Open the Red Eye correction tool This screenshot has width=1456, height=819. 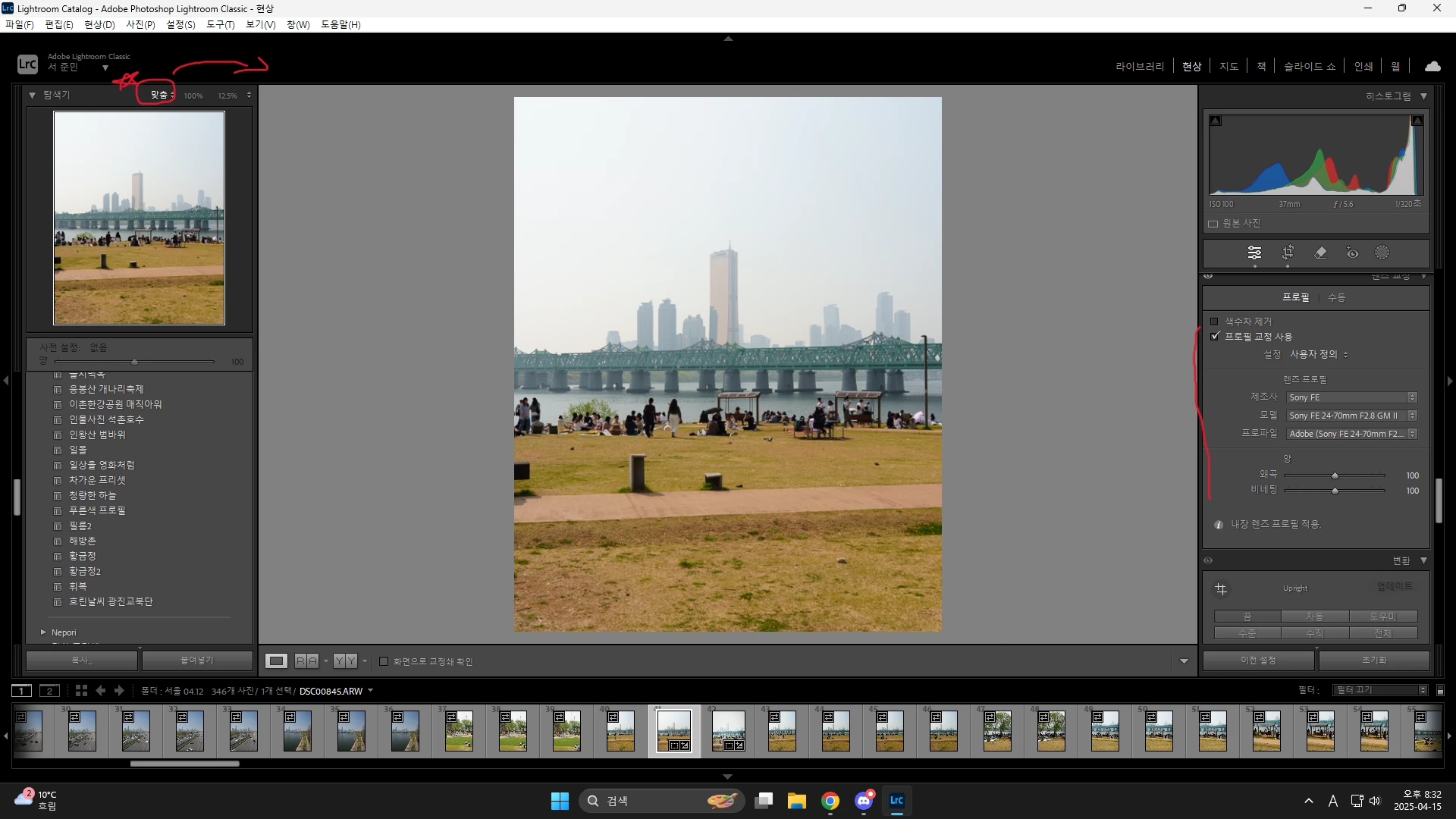click(1352, 253)
